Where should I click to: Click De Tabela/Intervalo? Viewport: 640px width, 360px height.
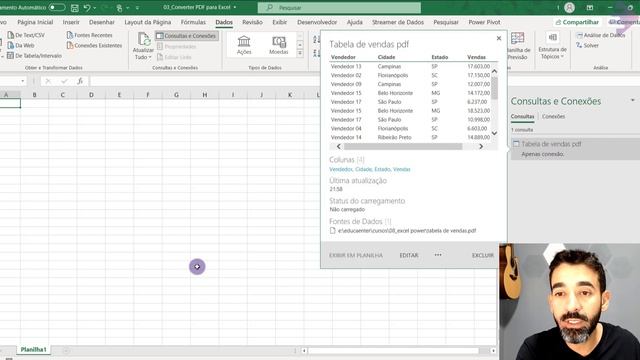click(34, 56)
